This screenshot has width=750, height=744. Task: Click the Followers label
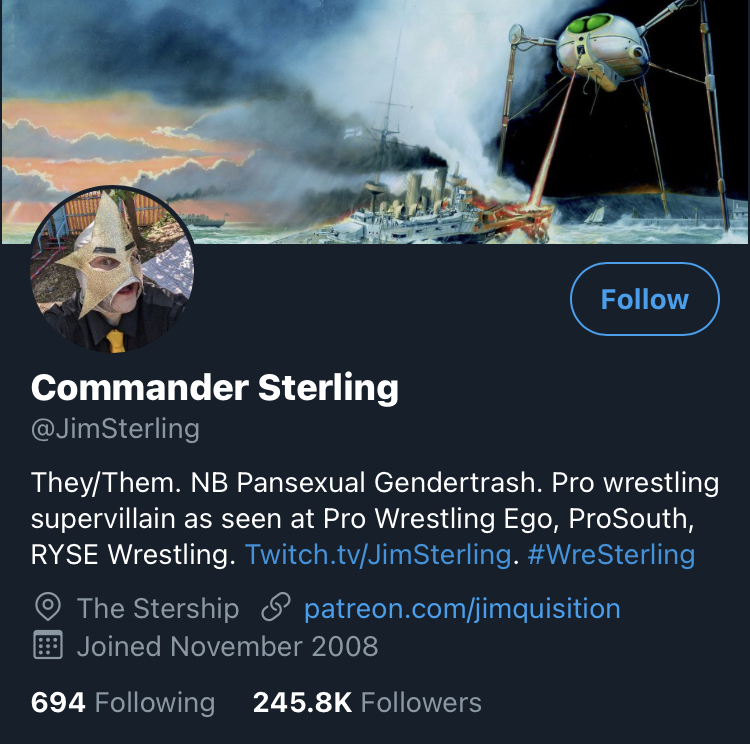(x=421, y=702)
